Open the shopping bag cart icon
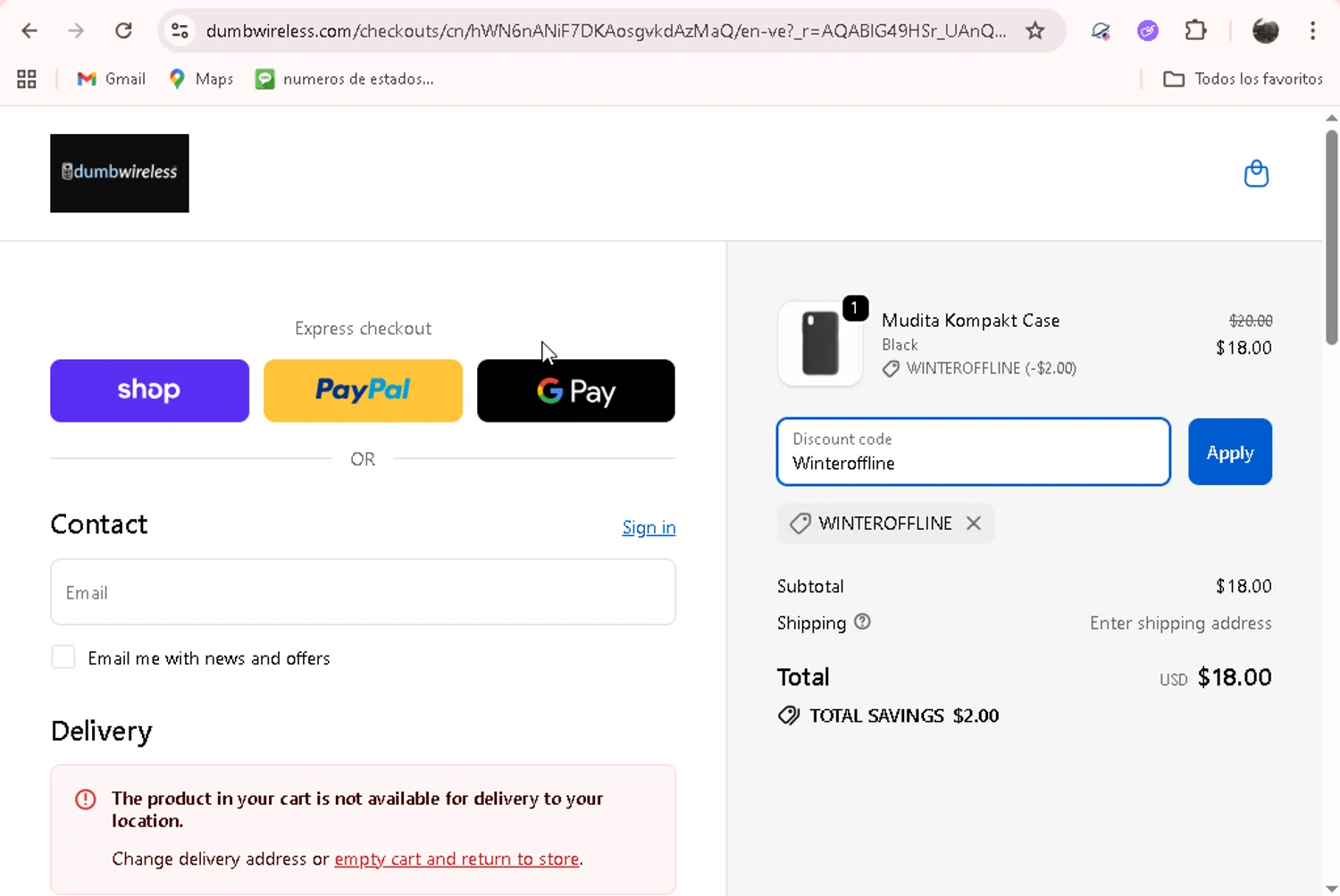Image resolution: width=1340 pixels, height=896 pixels. 1256,173
